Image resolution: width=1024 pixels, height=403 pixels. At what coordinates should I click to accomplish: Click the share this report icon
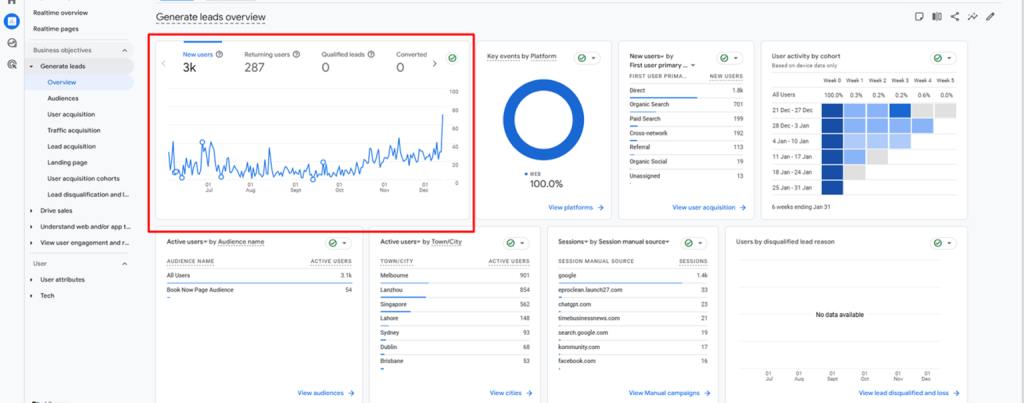[x=955, y=16]
